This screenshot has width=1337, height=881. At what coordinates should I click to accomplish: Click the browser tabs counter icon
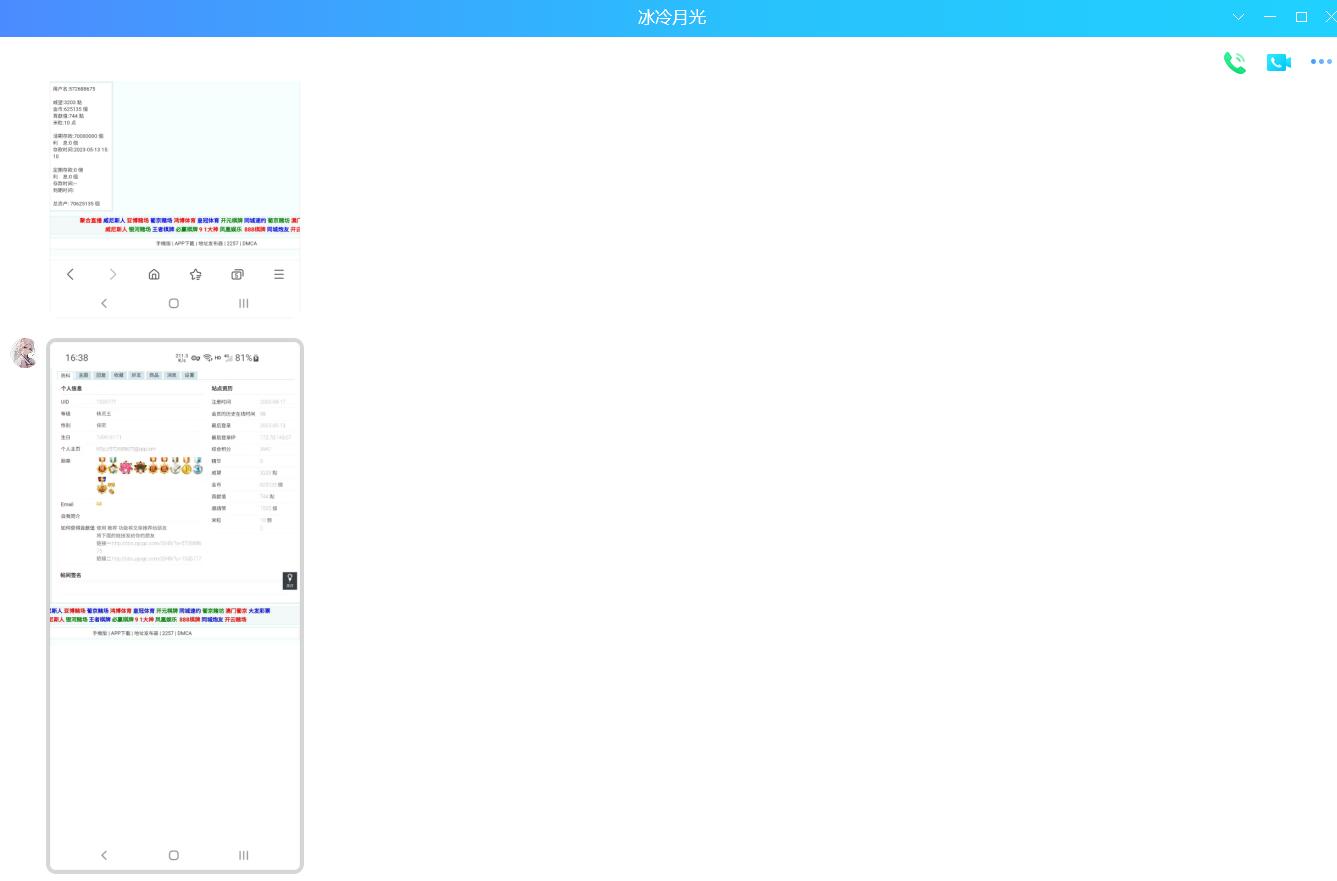[237, 274]
